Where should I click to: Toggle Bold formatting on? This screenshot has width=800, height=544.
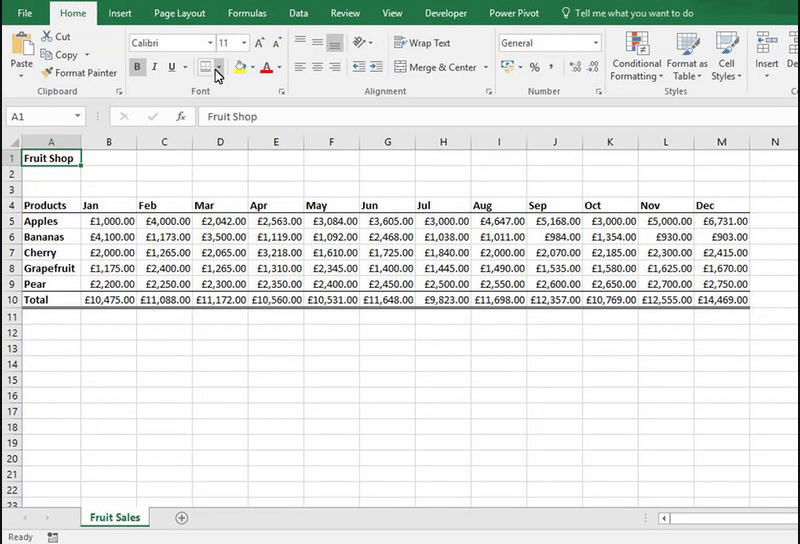point(138,67)
